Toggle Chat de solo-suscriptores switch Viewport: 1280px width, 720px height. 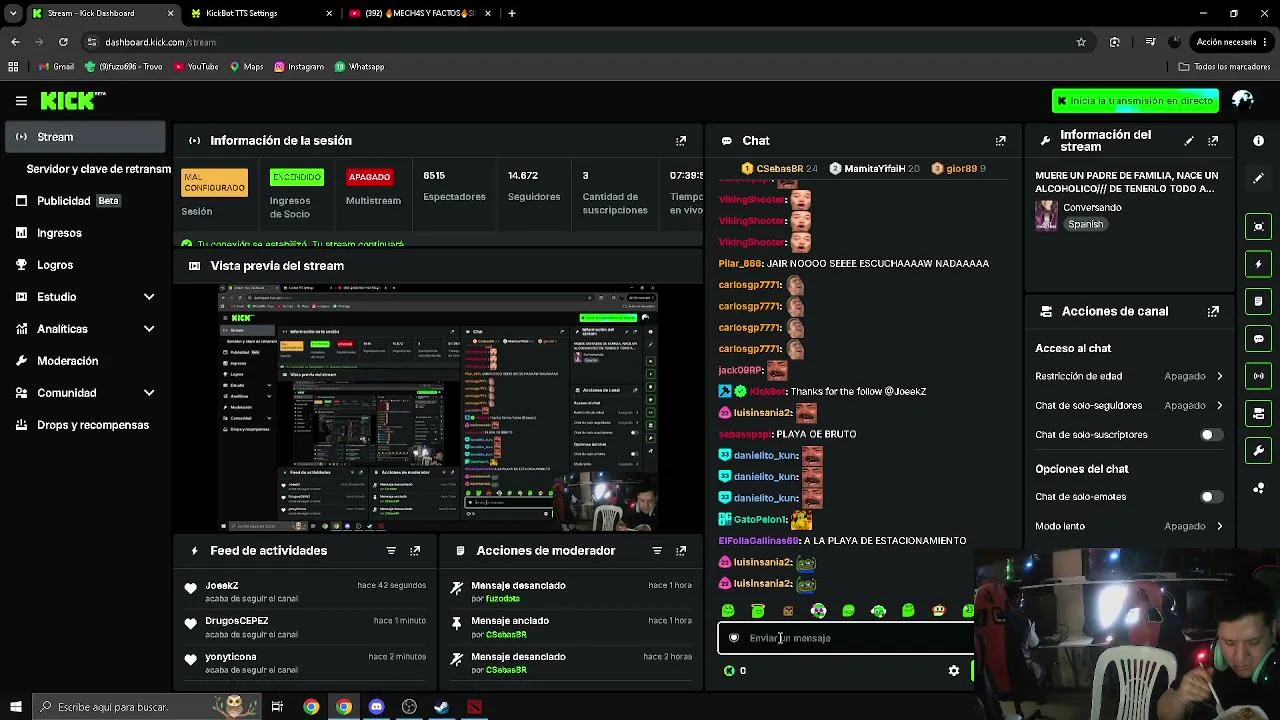1210,435
